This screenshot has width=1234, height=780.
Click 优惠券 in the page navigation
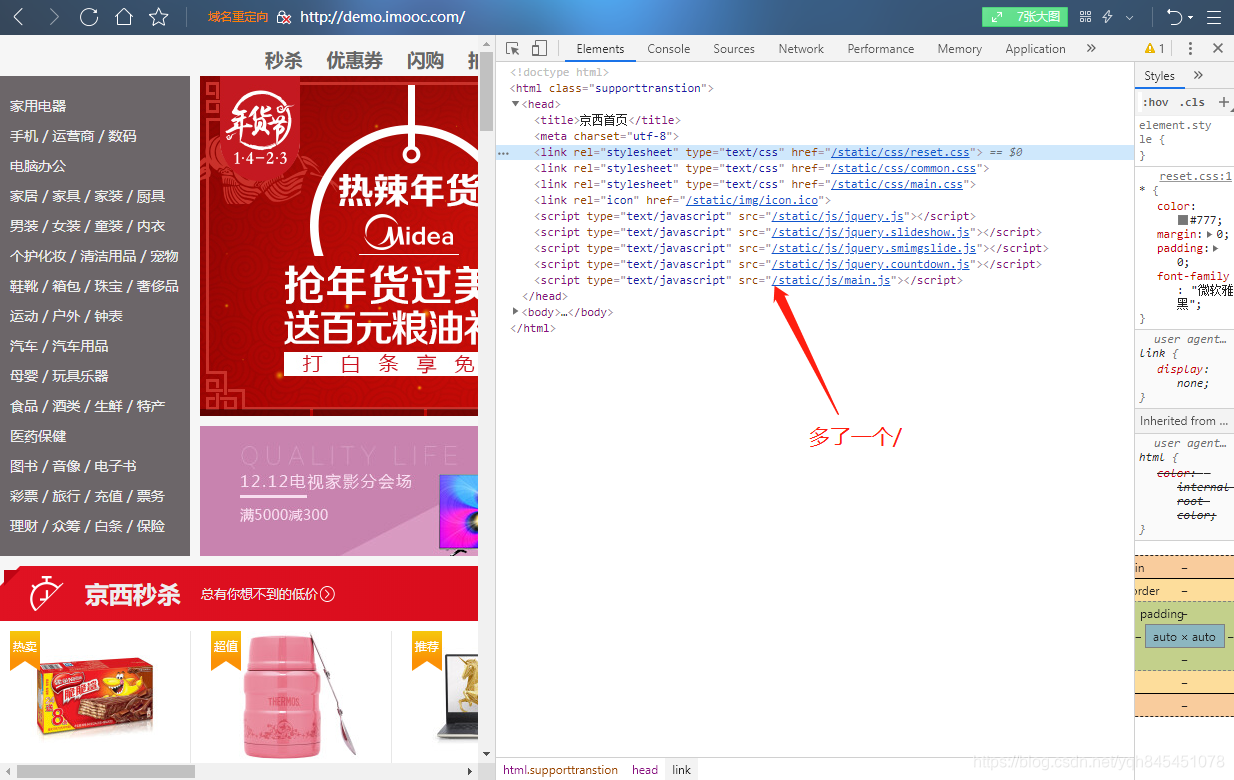tap(354, 60)
